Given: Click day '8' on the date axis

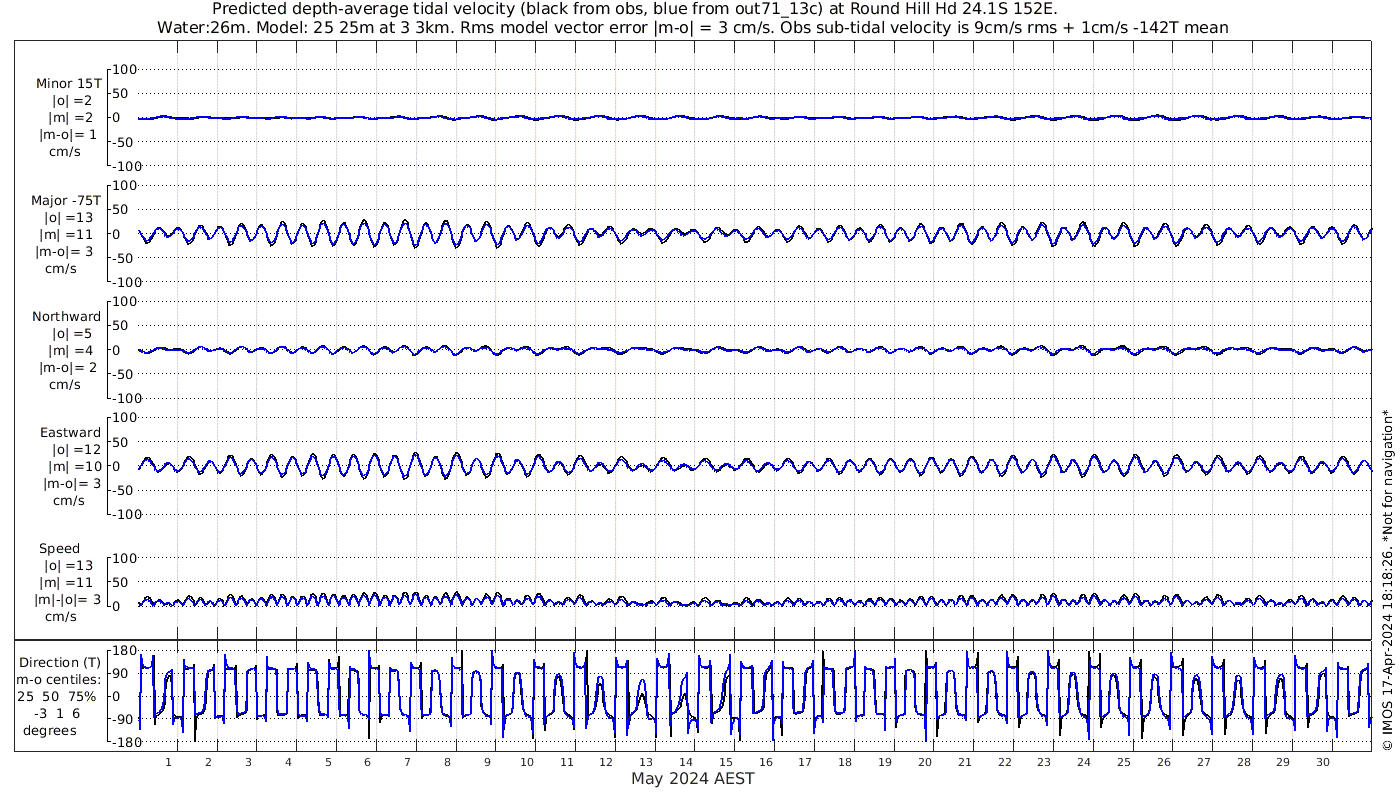Looking at the screenshot, I should (447, 762).
